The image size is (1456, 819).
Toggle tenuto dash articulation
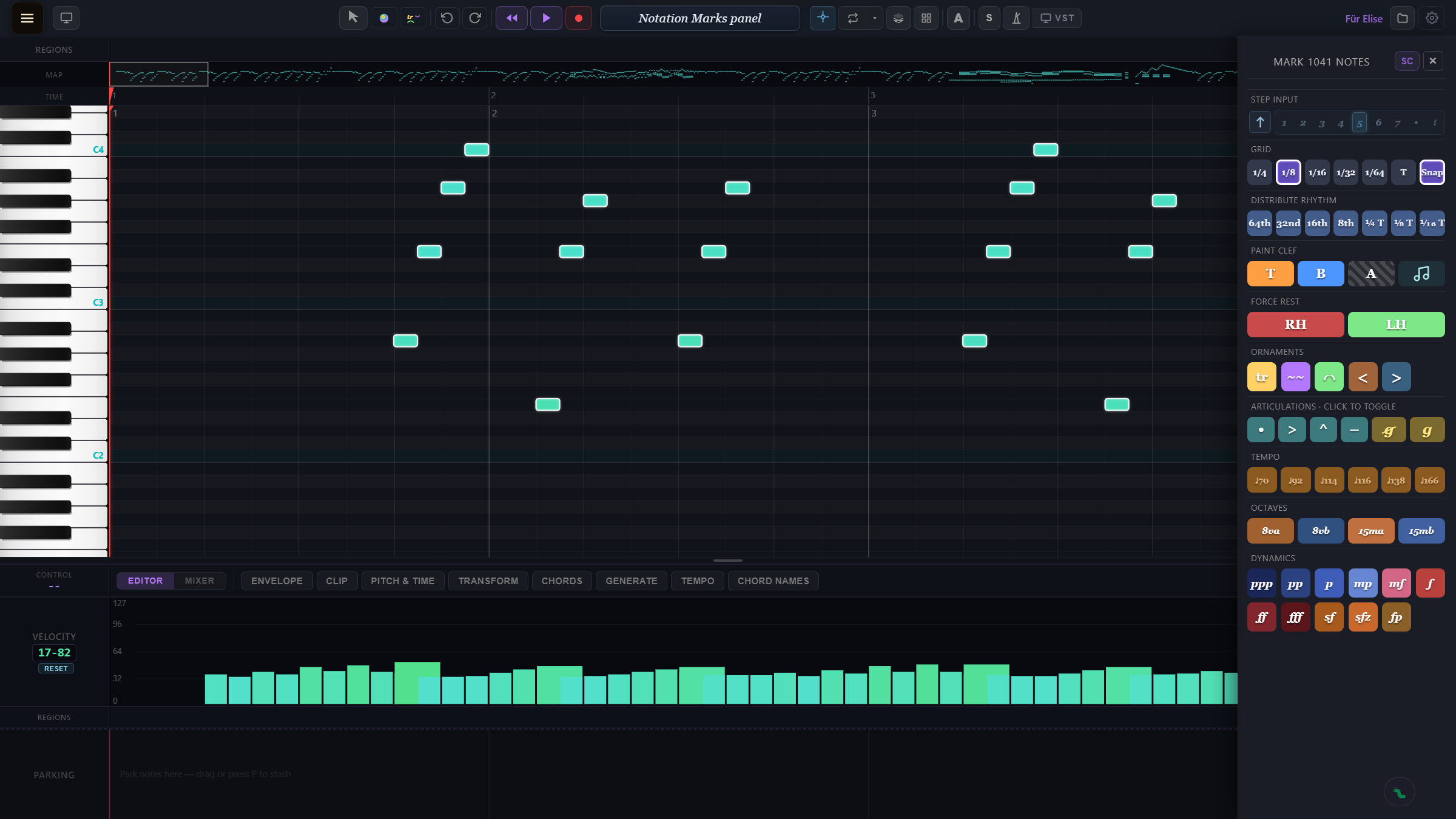1354,430
